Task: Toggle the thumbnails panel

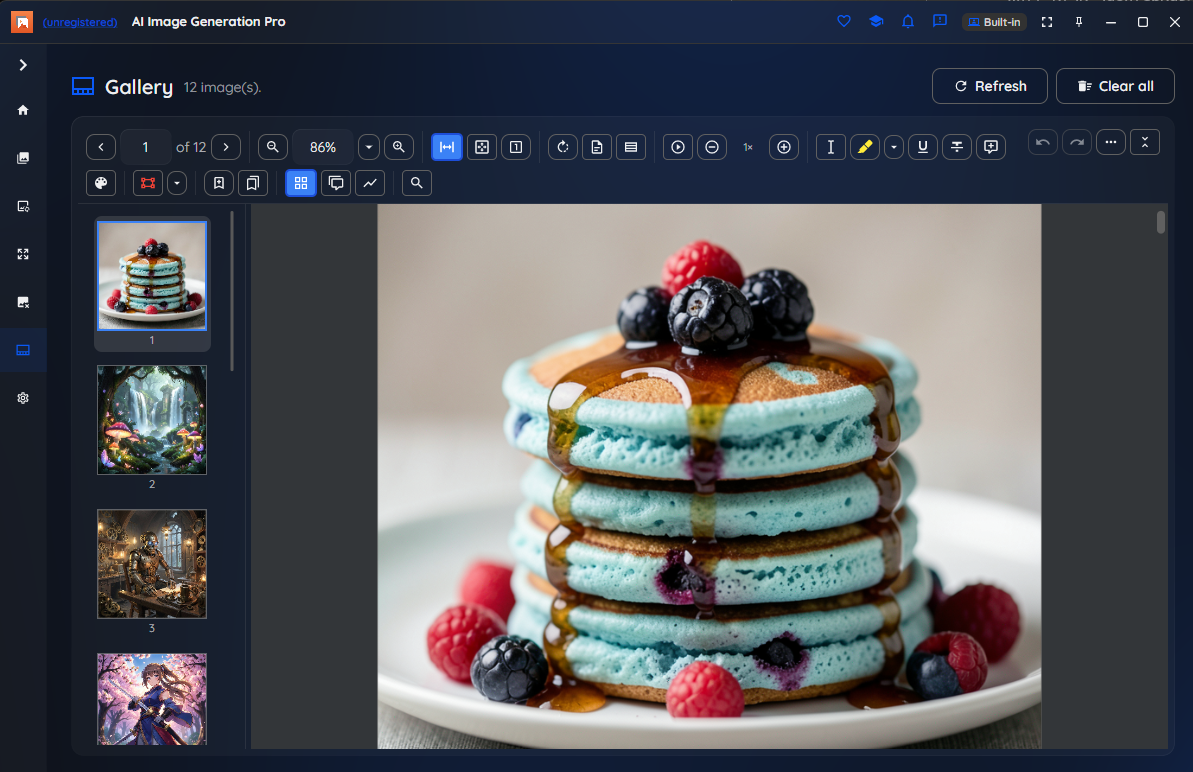Action: [301, 183]
